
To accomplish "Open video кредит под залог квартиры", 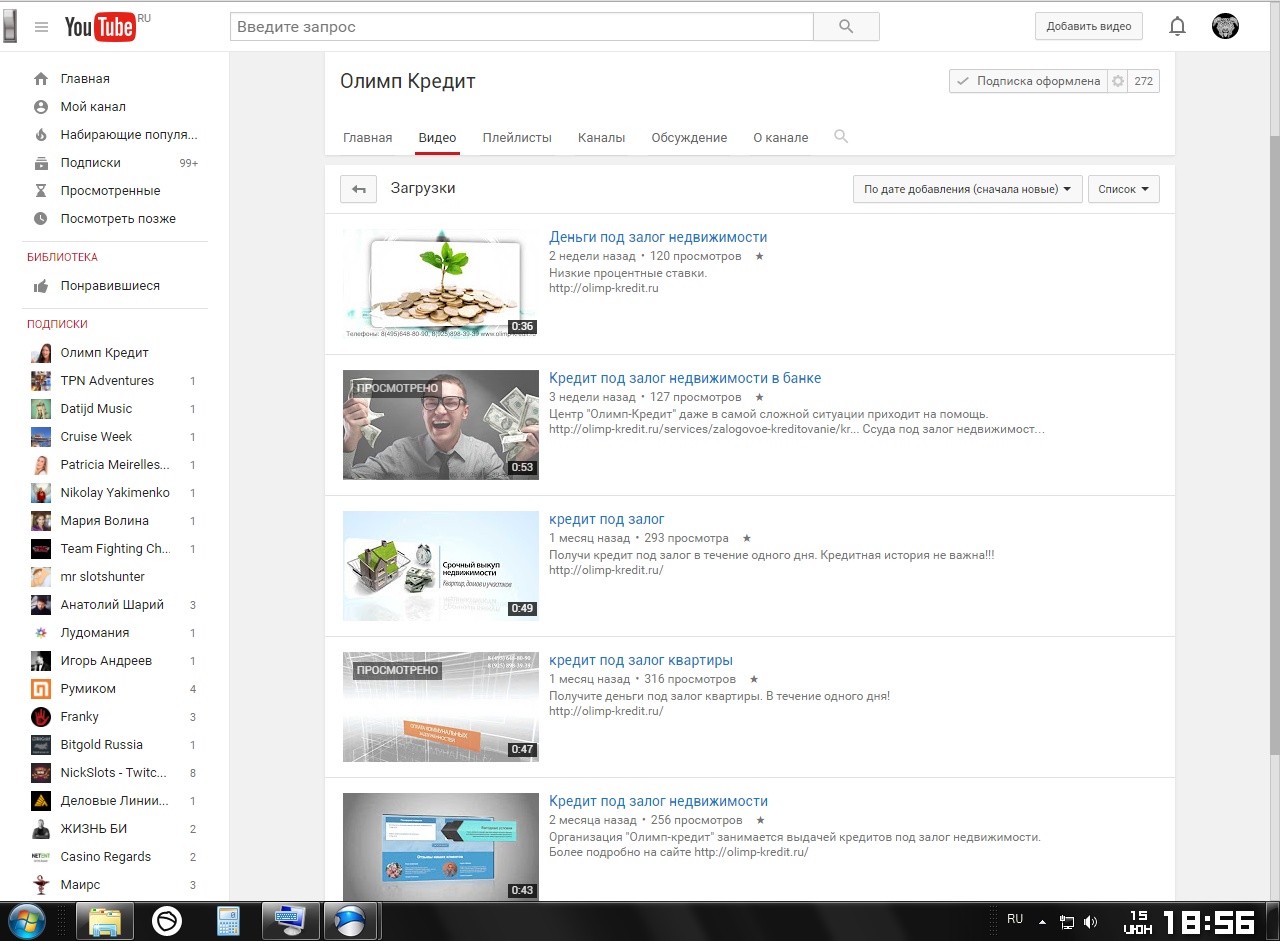I will (x=641, y=660).
